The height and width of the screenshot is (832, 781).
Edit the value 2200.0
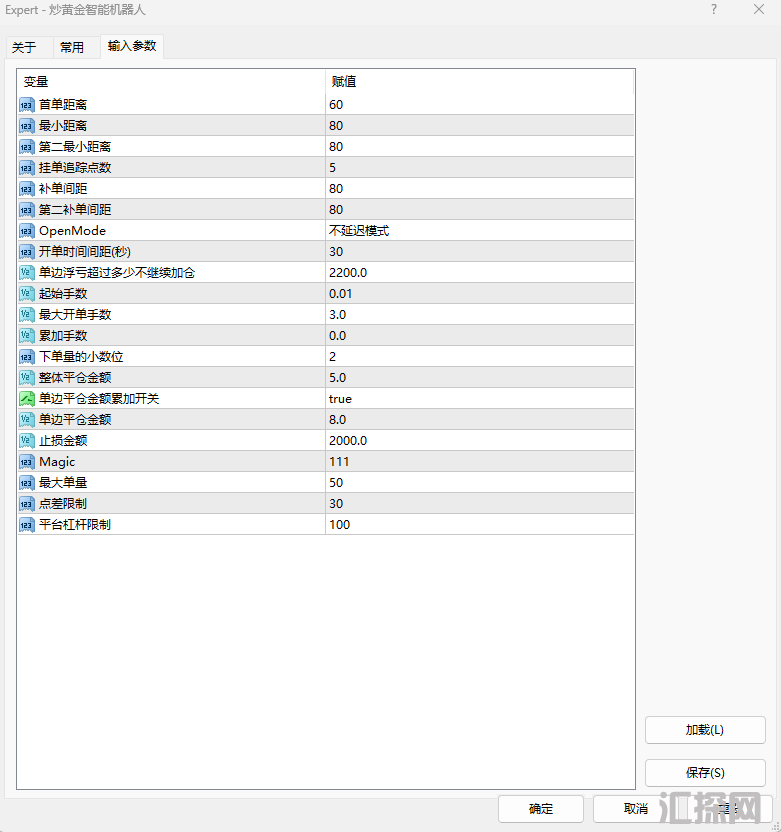tap(480, 273)
